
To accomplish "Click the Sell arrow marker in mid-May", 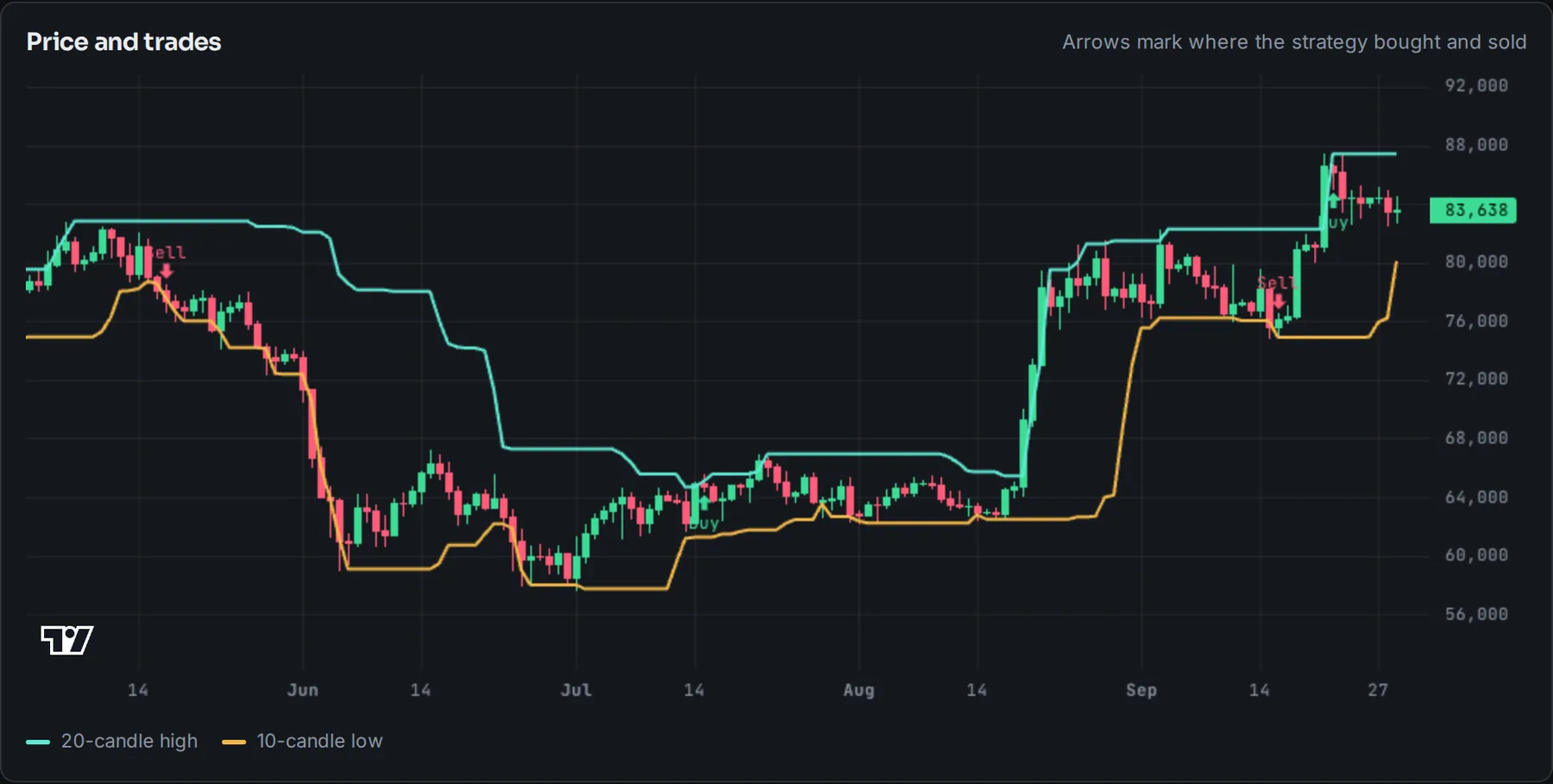I will pyautogui.click(x=166, y=271).
